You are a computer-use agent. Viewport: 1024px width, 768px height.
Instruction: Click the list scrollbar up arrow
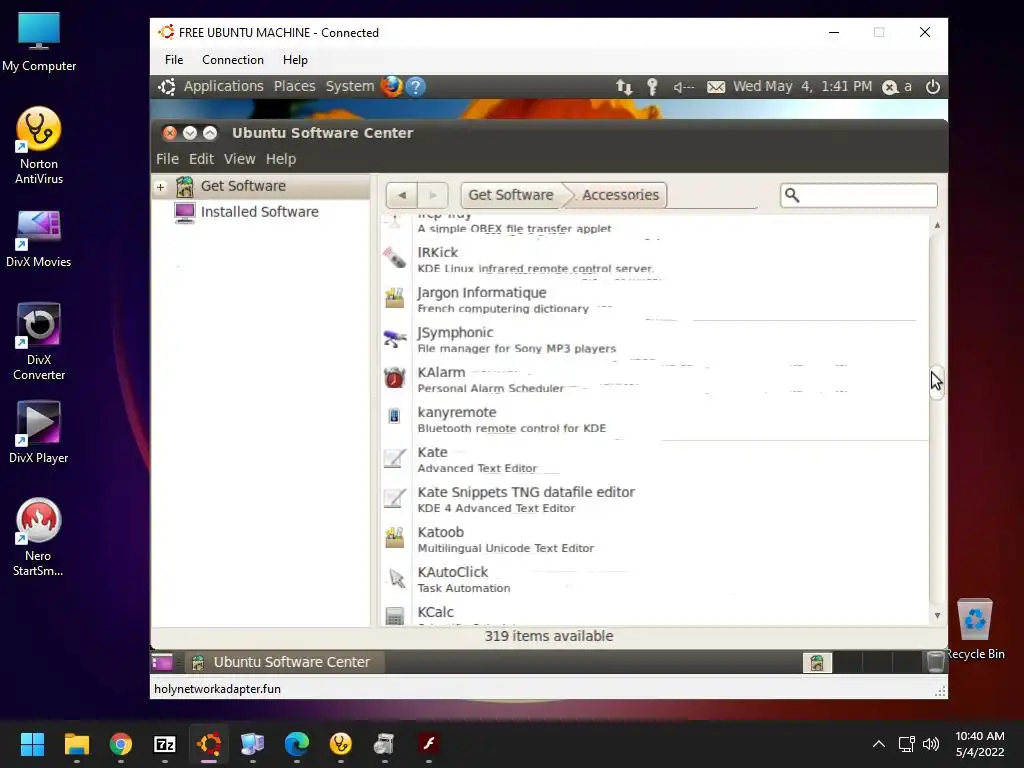[937, 225]
